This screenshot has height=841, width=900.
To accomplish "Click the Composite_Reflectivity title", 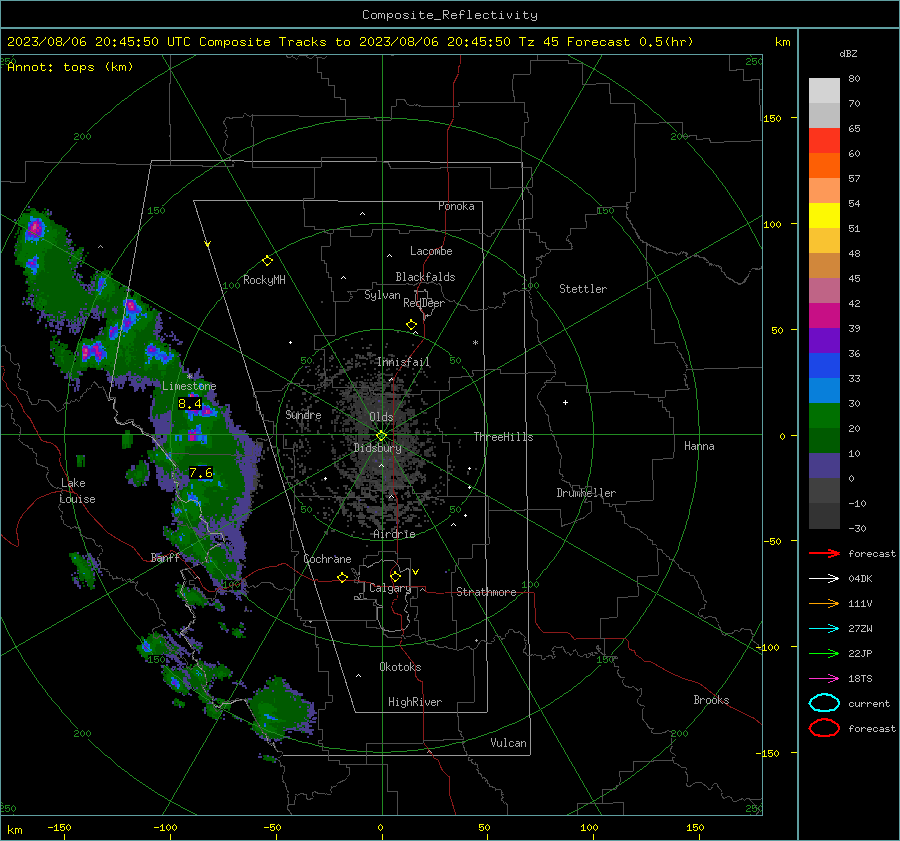I will (449, 15).
